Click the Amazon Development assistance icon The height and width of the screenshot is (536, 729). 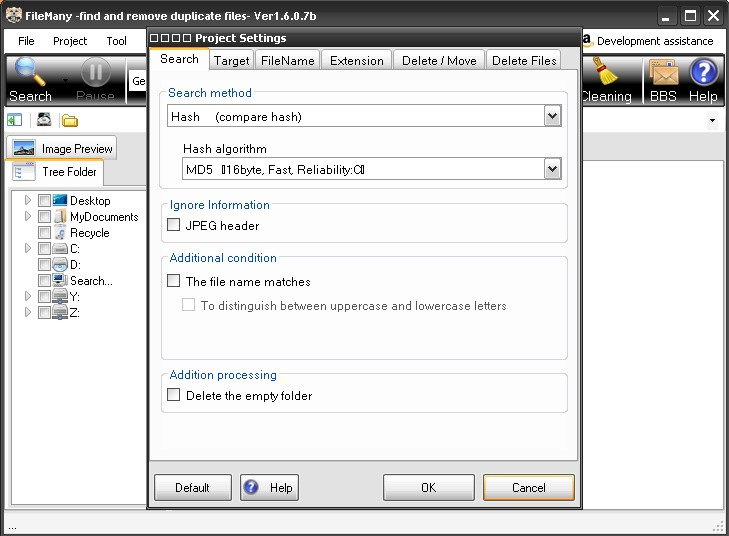587,40
